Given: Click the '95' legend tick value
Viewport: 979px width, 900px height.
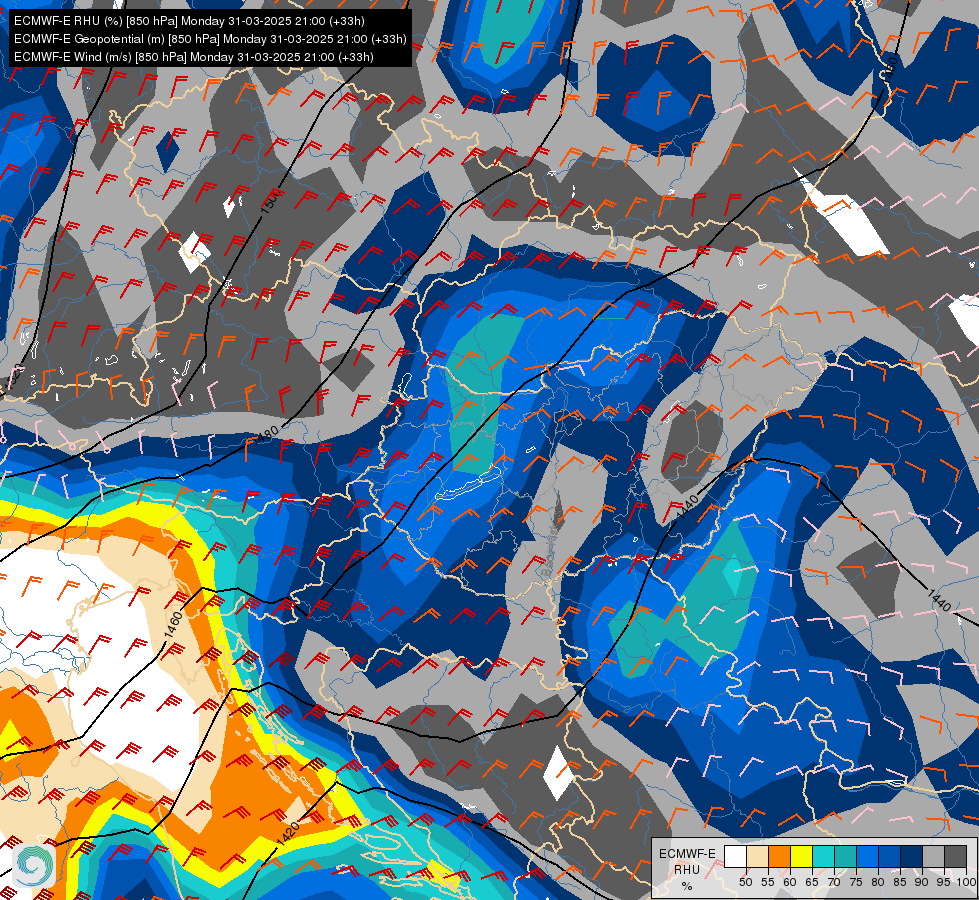Looking at the screenshot, I should tap(943, 882).
